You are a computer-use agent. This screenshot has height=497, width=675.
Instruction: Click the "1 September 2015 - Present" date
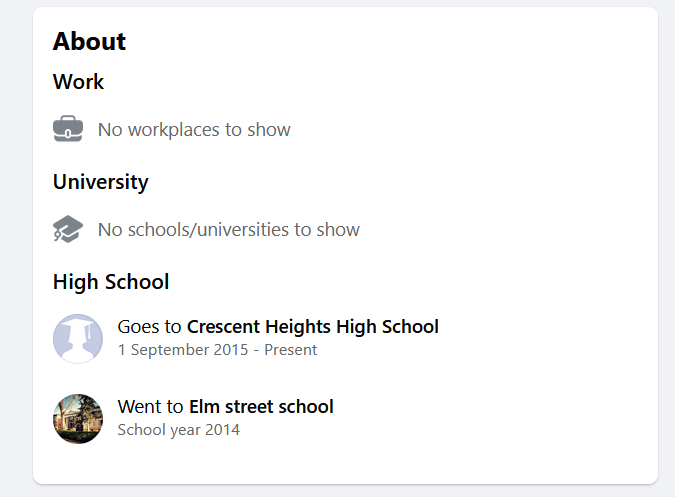[217, 350]
